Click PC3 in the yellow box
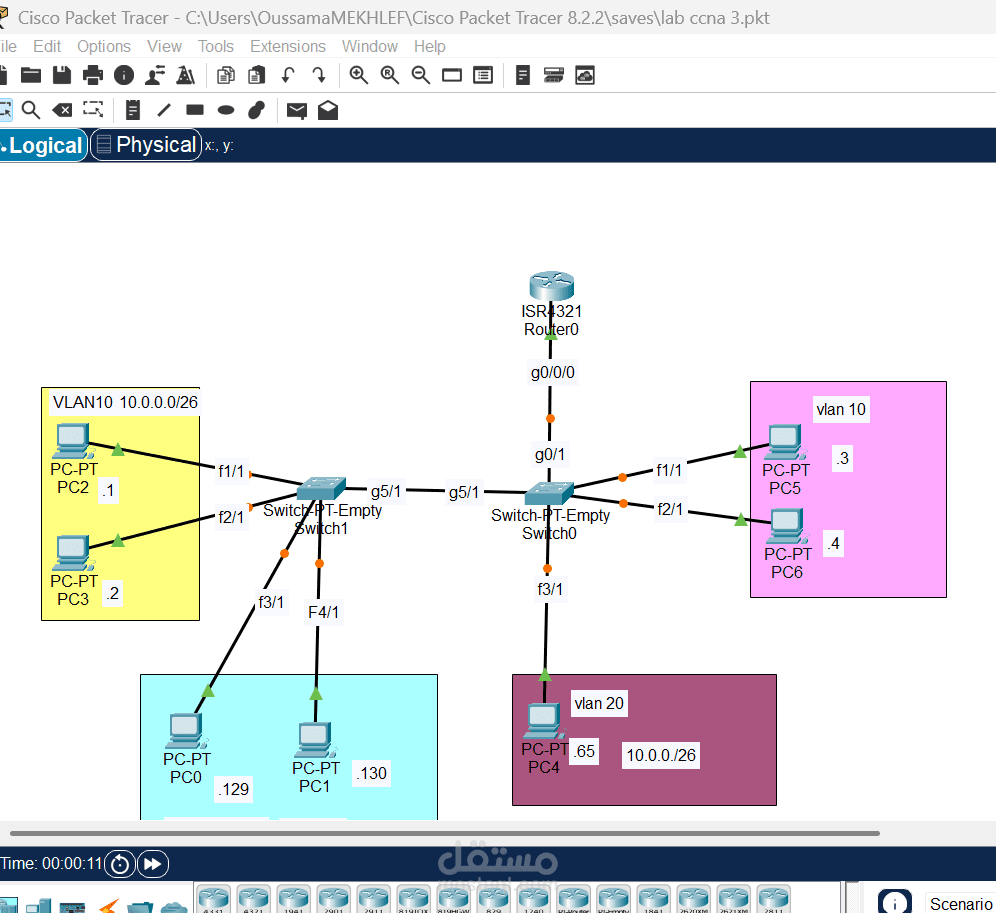996x913 pixels. point(73,553)
